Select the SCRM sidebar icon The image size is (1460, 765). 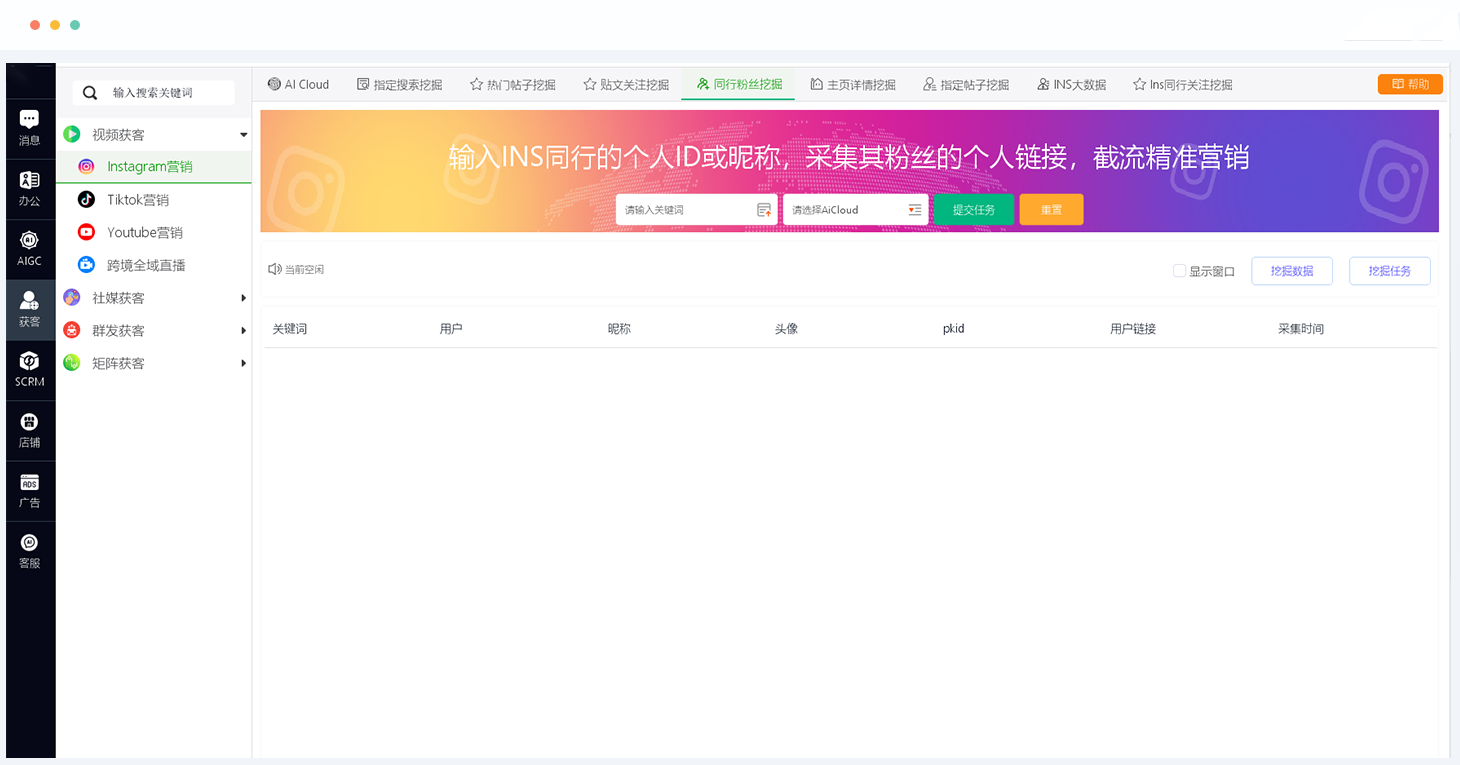click(x=30, y=368)
